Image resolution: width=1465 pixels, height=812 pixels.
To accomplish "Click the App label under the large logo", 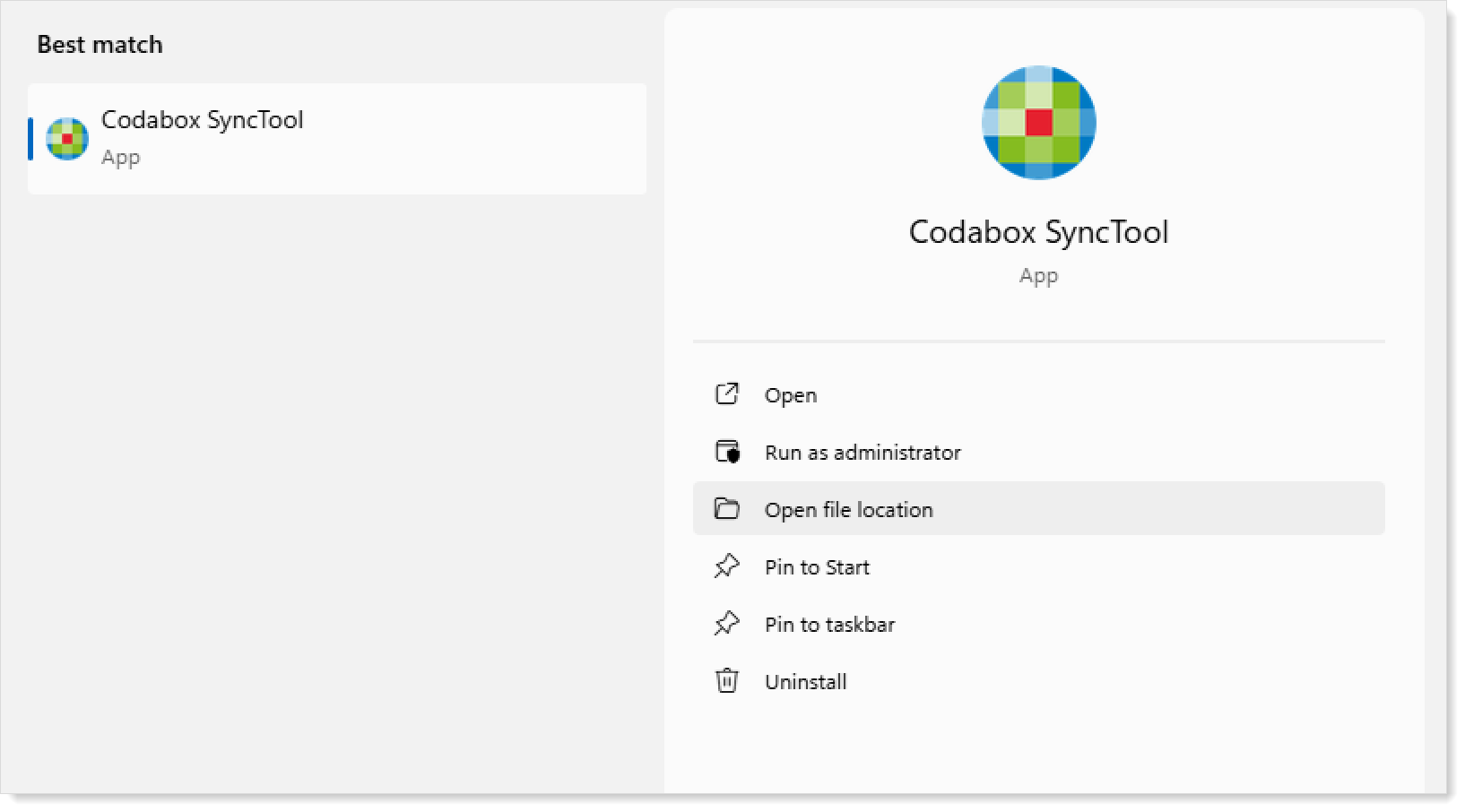I will [1039, 276].
